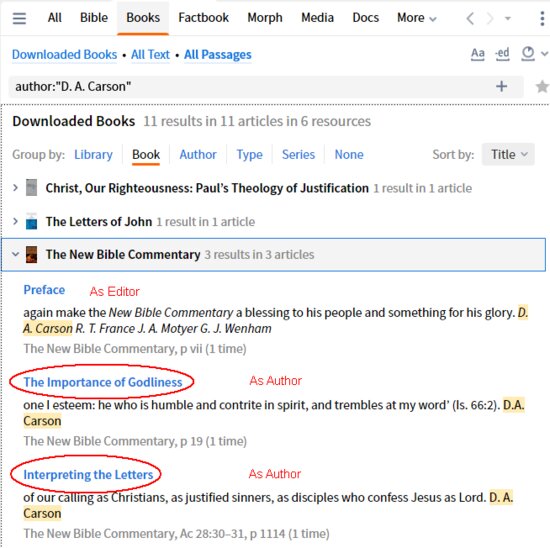This screenshot has height=548, width=550.
Task: Click the plus icon in search box
Action: tap(502, 86)
